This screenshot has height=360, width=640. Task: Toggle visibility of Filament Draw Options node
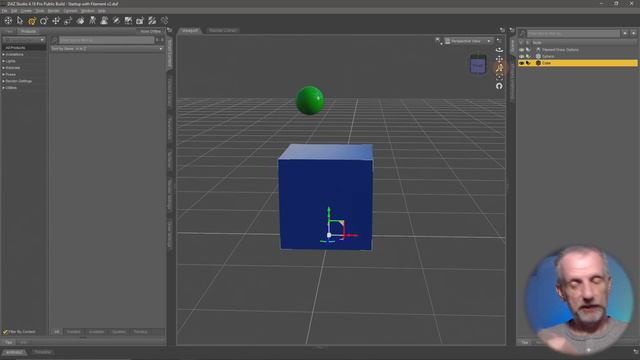(x=521, y=50)
